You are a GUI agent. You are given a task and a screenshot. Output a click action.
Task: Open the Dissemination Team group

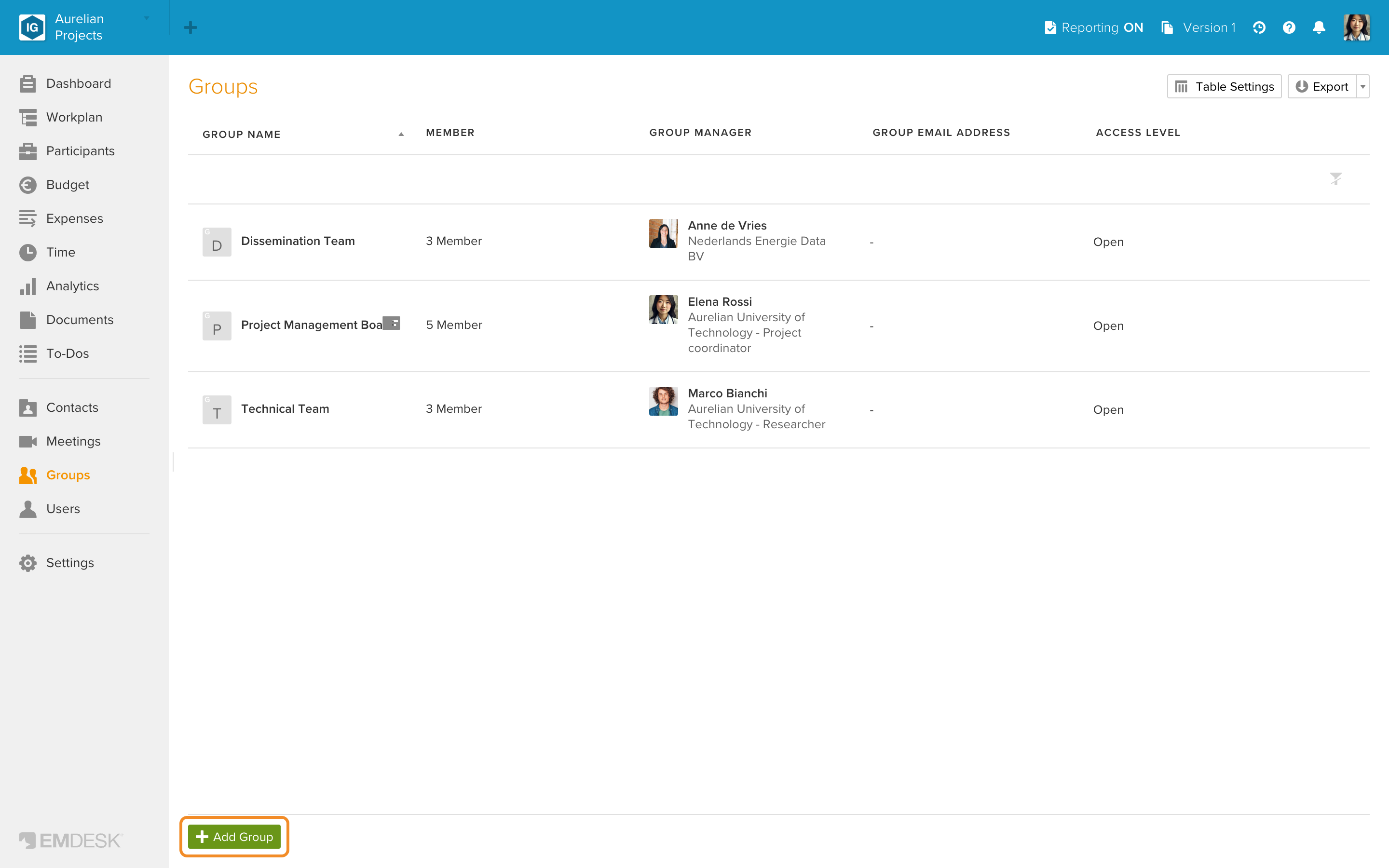[297, 241]
